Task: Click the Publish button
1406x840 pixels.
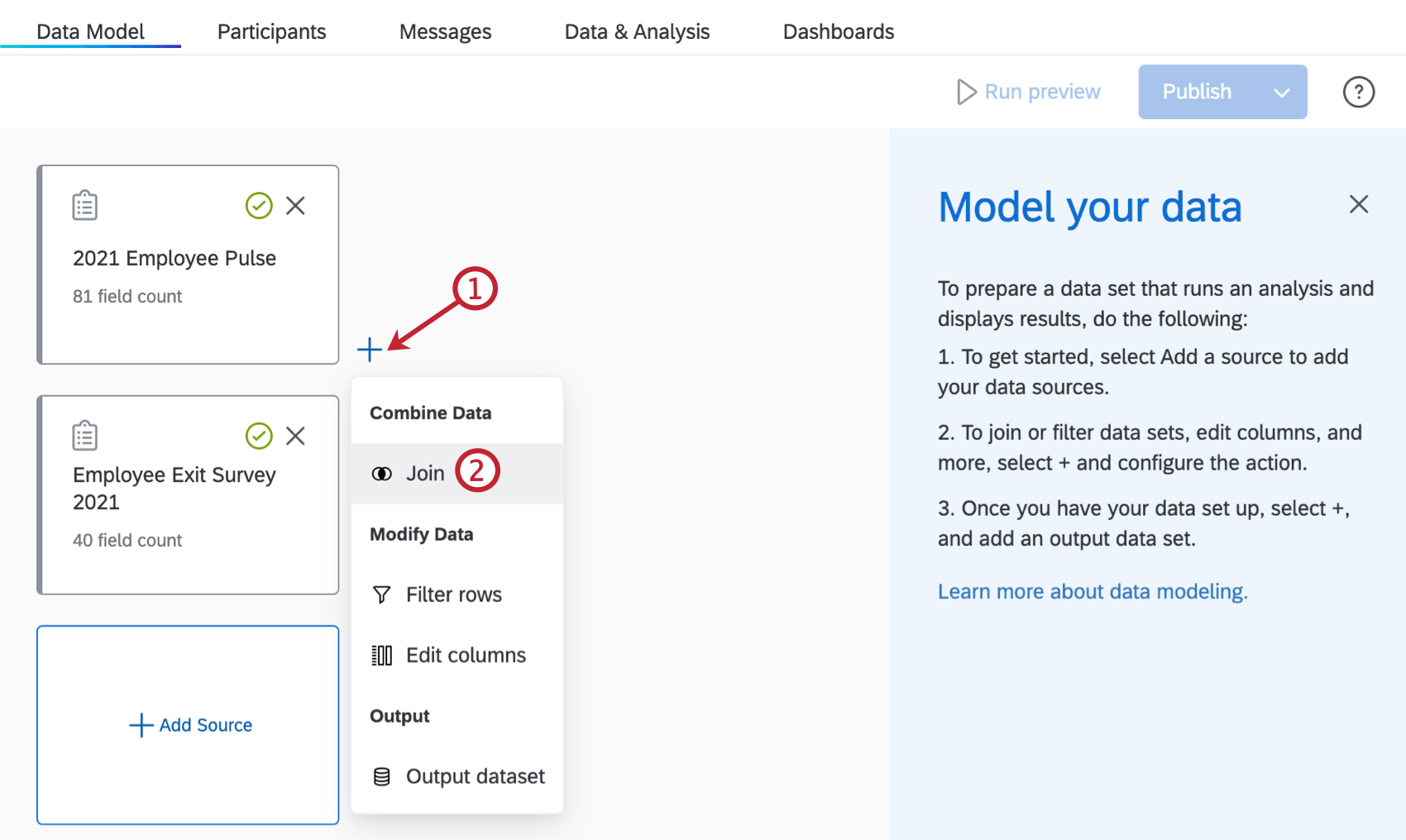Action: click(x=1196, y=92)
